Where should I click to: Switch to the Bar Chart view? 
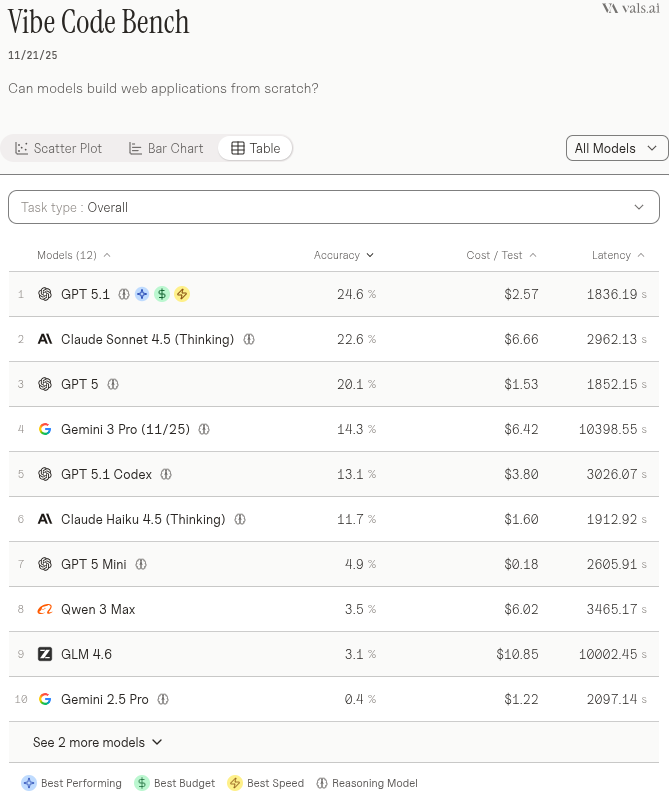click(x=166, y=148)
